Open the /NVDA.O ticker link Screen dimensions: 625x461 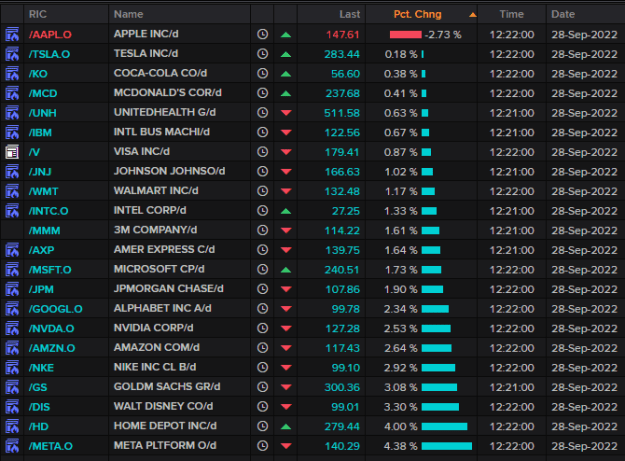tap(51, 329)
